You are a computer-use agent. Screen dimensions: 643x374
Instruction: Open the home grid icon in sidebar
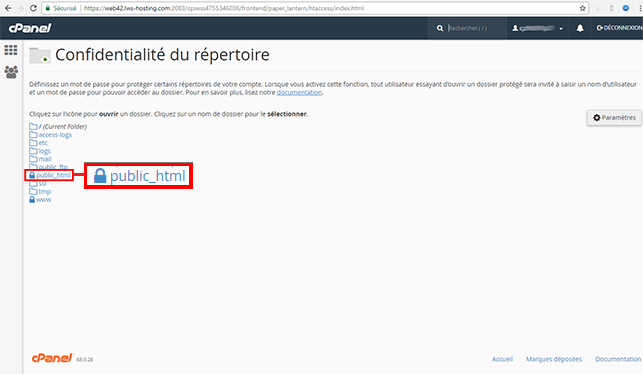[x=11, y=50]
